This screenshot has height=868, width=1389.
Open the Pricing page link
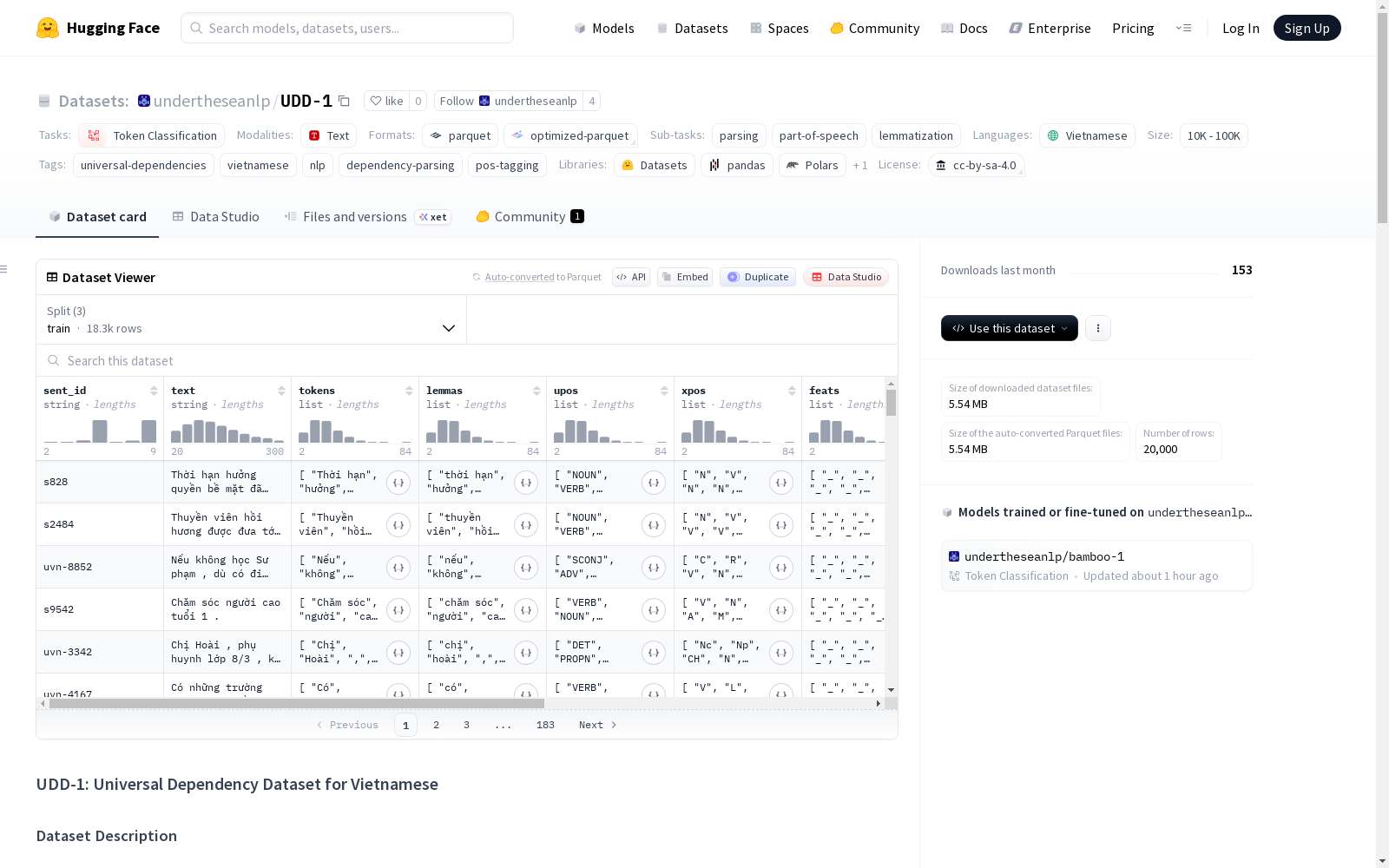1133,28
